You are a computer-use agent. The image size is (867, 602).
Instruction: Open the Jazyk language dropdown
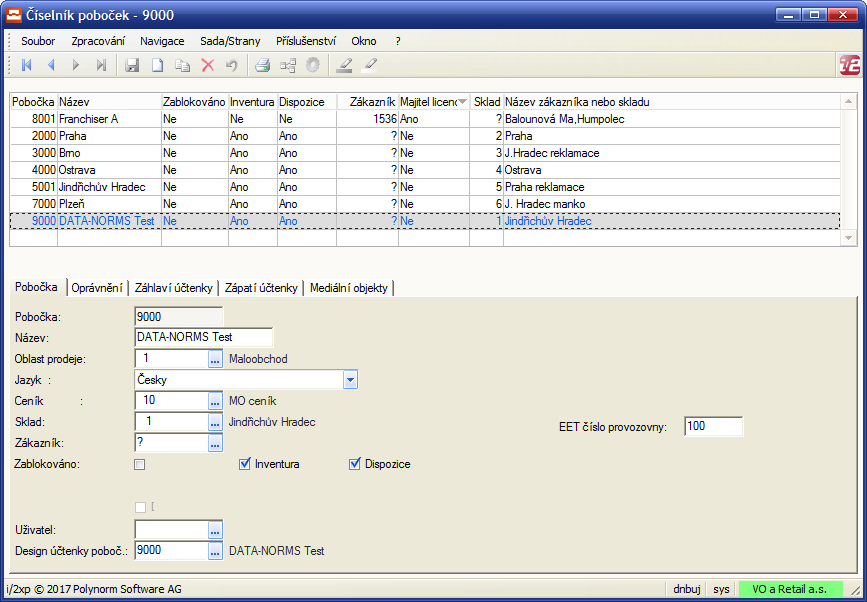[350, 380]
